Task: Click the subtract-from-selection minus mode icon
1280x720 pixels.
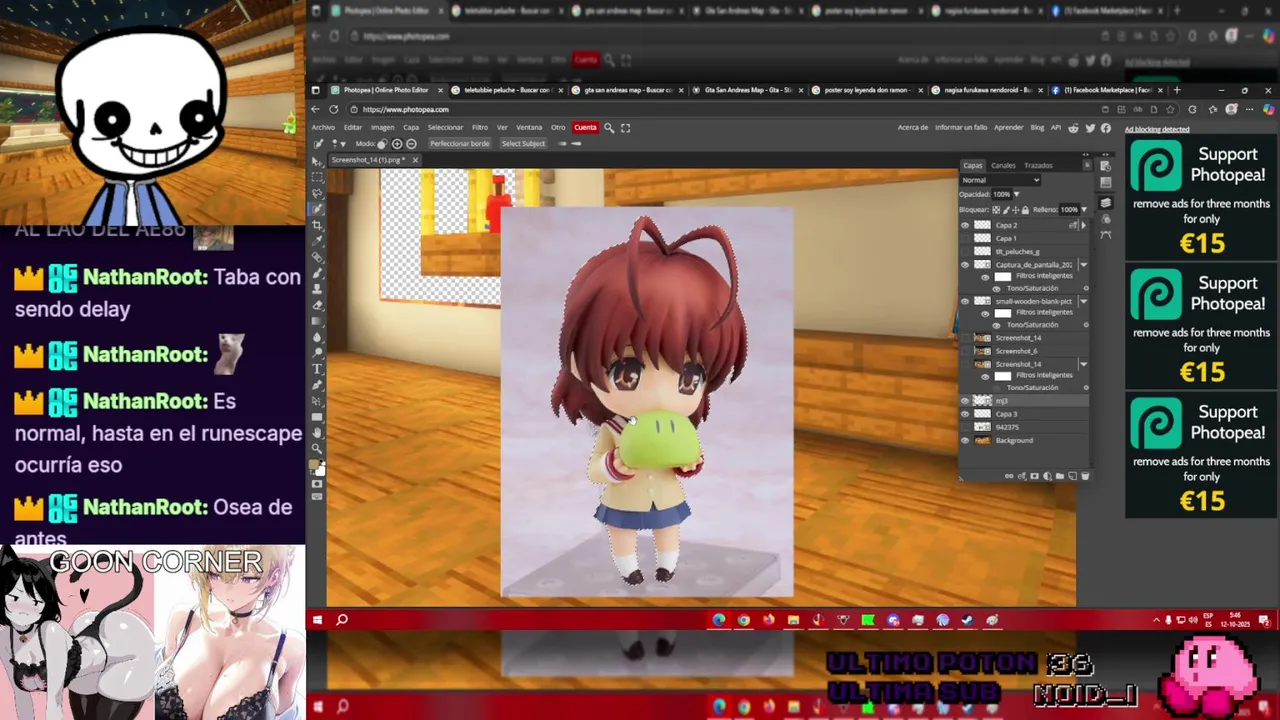Action: [x=411, y=144]
